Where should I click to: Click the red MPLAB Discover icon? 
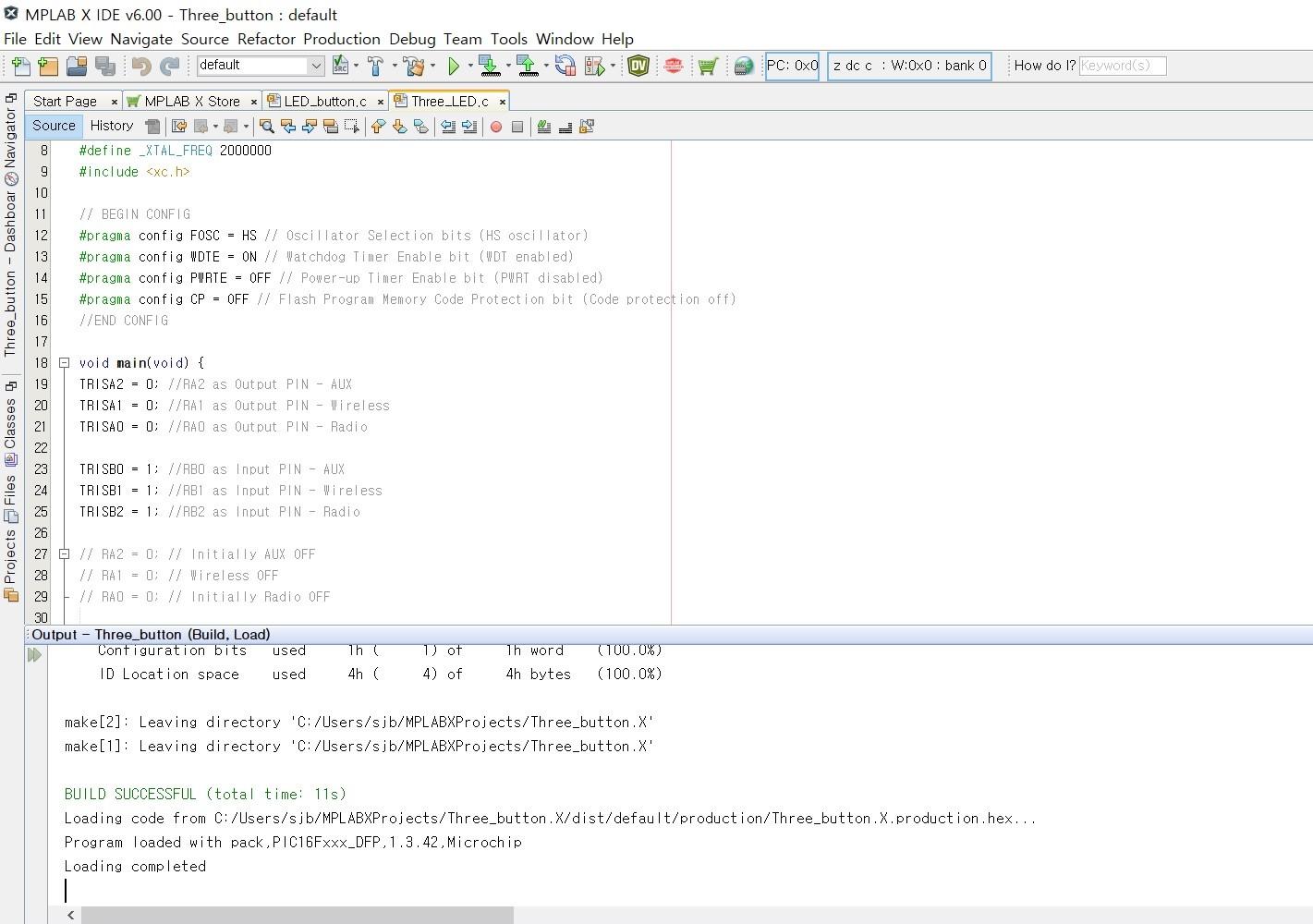674,66
